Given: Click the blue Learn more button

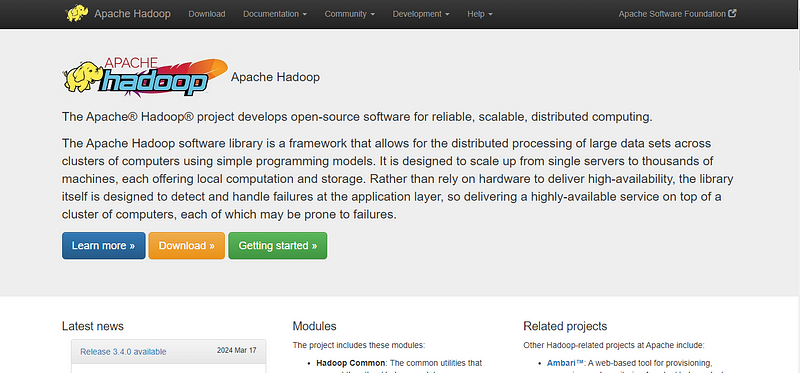Looking at the screenshot, I should [104, 245].
